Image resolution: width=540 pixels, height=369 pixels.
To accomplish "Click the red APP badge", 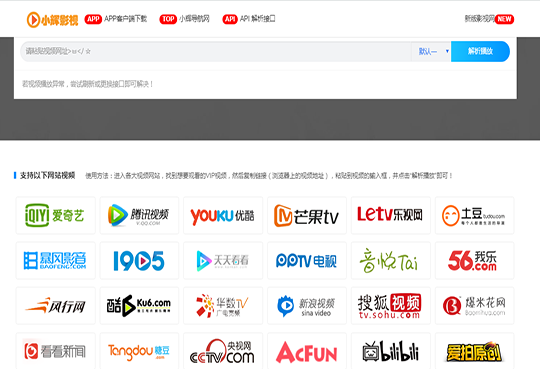I will coord(93,19).
